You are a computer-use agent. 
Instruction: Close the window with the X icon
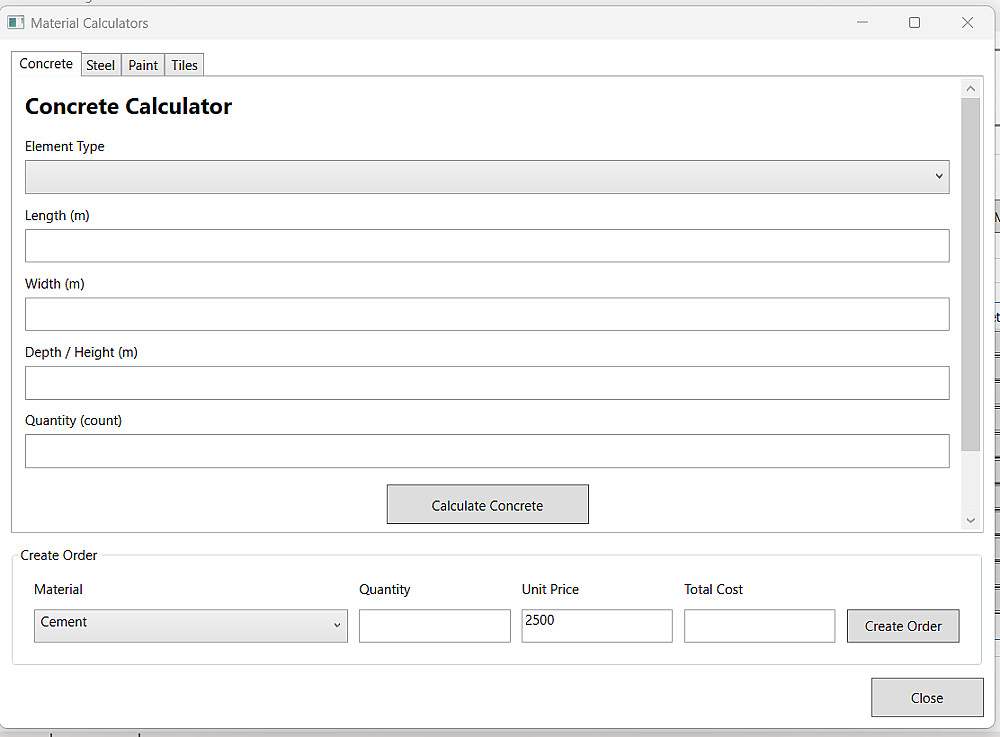point(967,22)
